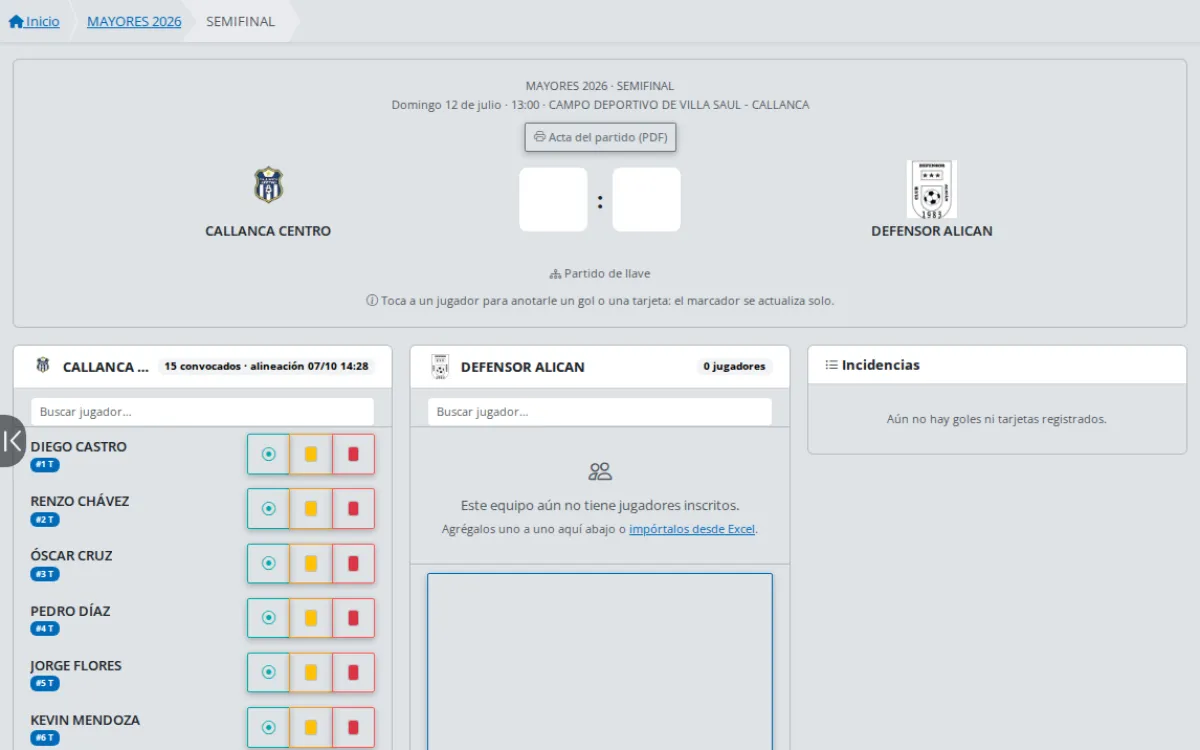Image resolution: width=1200 pixels, height=750 pixels.
Task: Click the importálos desde Excel link
Action: [x=692, y=529]
